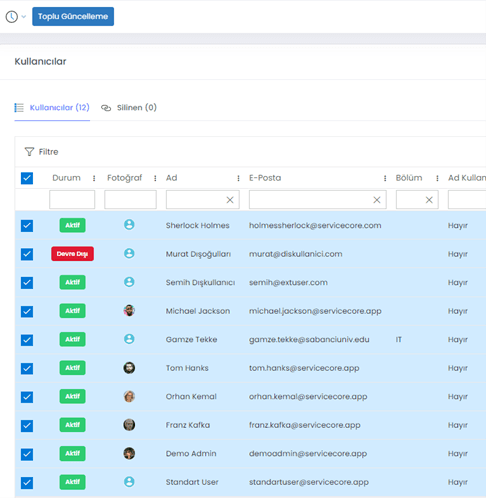Click the link icon beside Silinen tab

106,108
